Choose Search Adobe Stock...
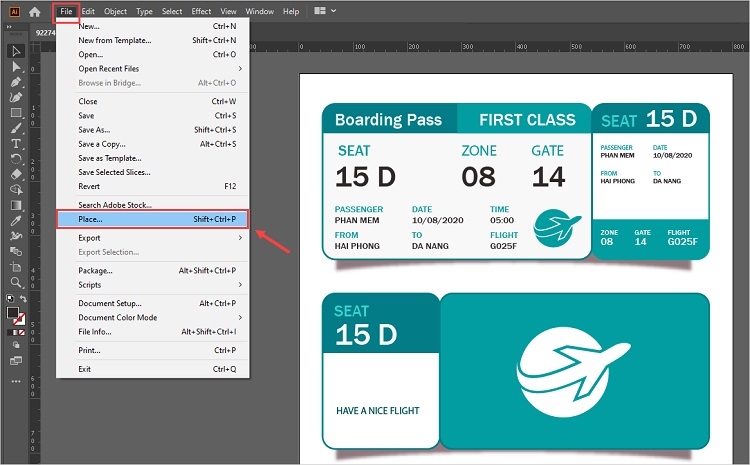This screenshot has width=750, height=465. coord(153,205)
